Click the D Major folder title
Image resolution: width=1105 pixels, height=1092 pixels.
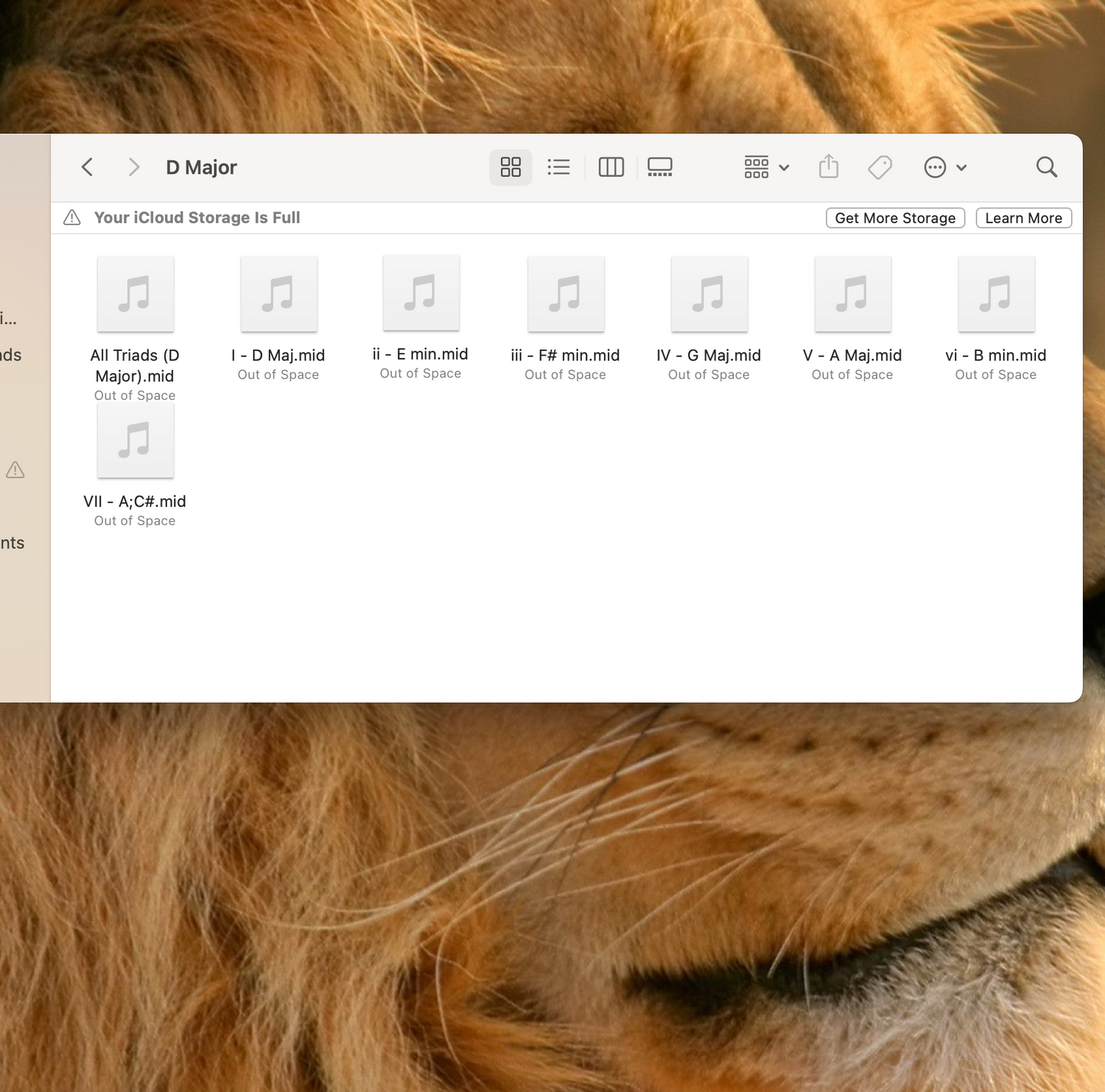coord(201,168)
